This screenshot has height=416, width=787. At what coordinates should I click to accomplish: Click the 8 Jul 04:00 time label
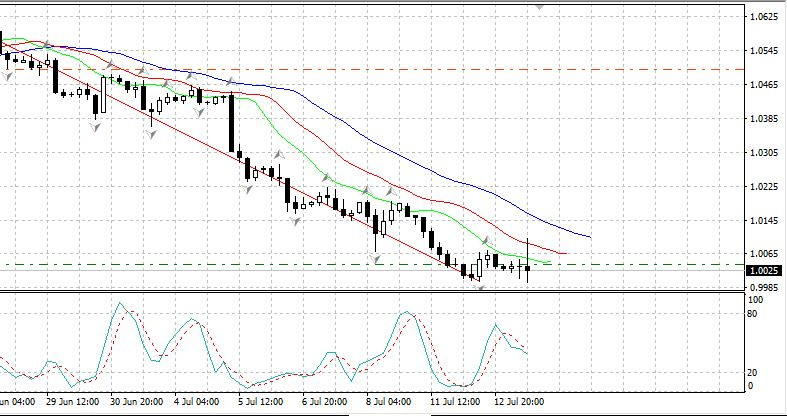point(389,402)
